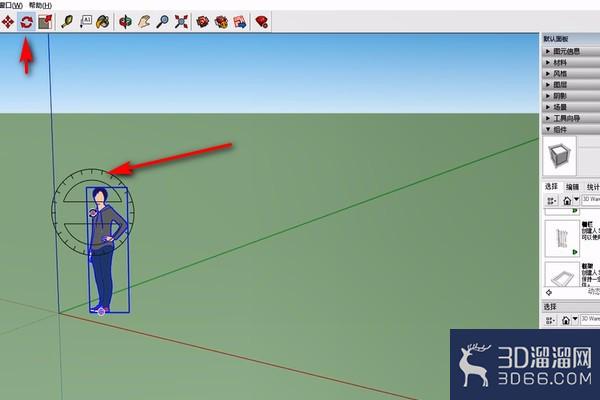Select the Tape Measure tool
Screen dimensions: 600x400
(x=67, y=22)
